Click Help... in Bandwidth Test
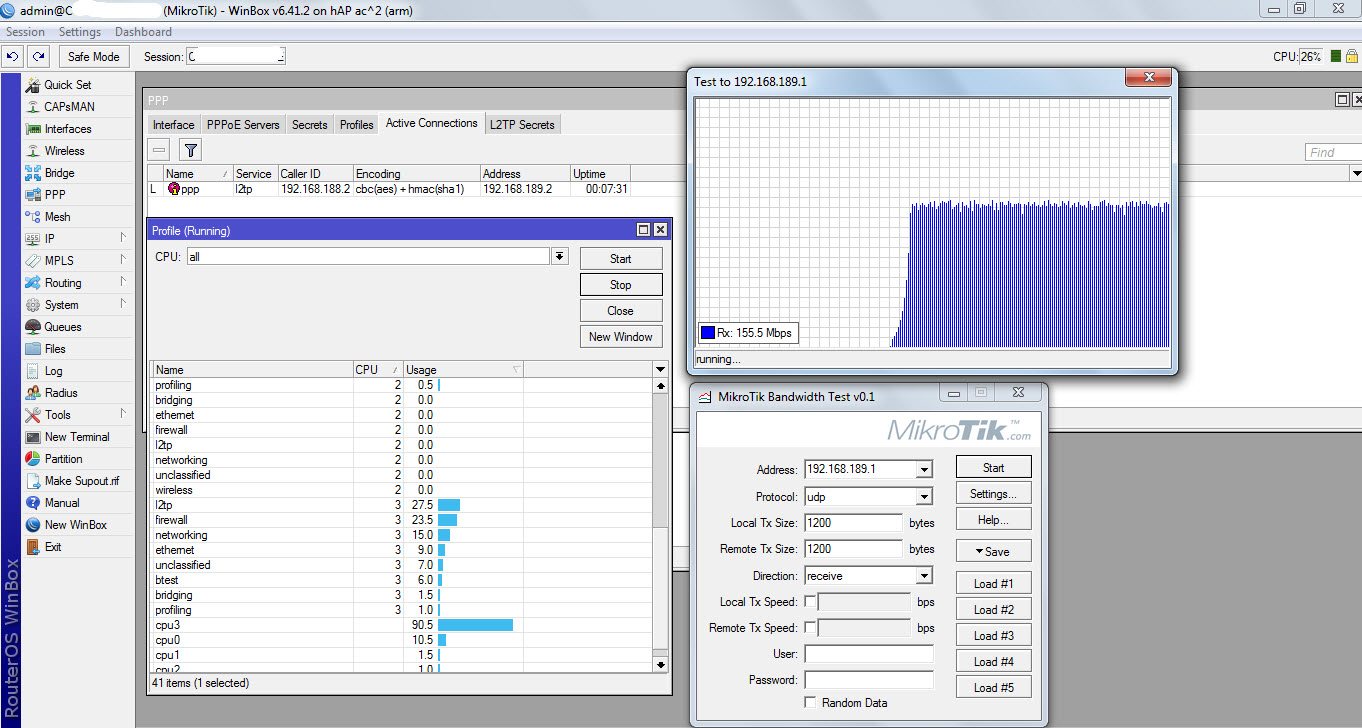This screenshot has height=728, width=1362. [993, 519]
